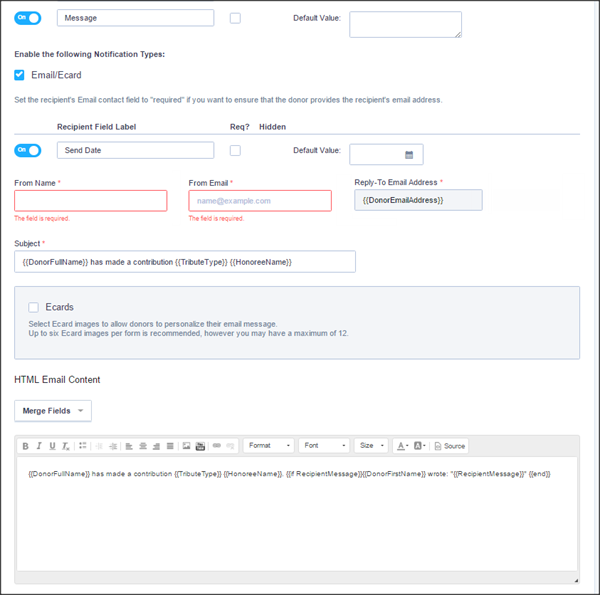Click the Reply-To Email Address field

[x=418, y=200]
